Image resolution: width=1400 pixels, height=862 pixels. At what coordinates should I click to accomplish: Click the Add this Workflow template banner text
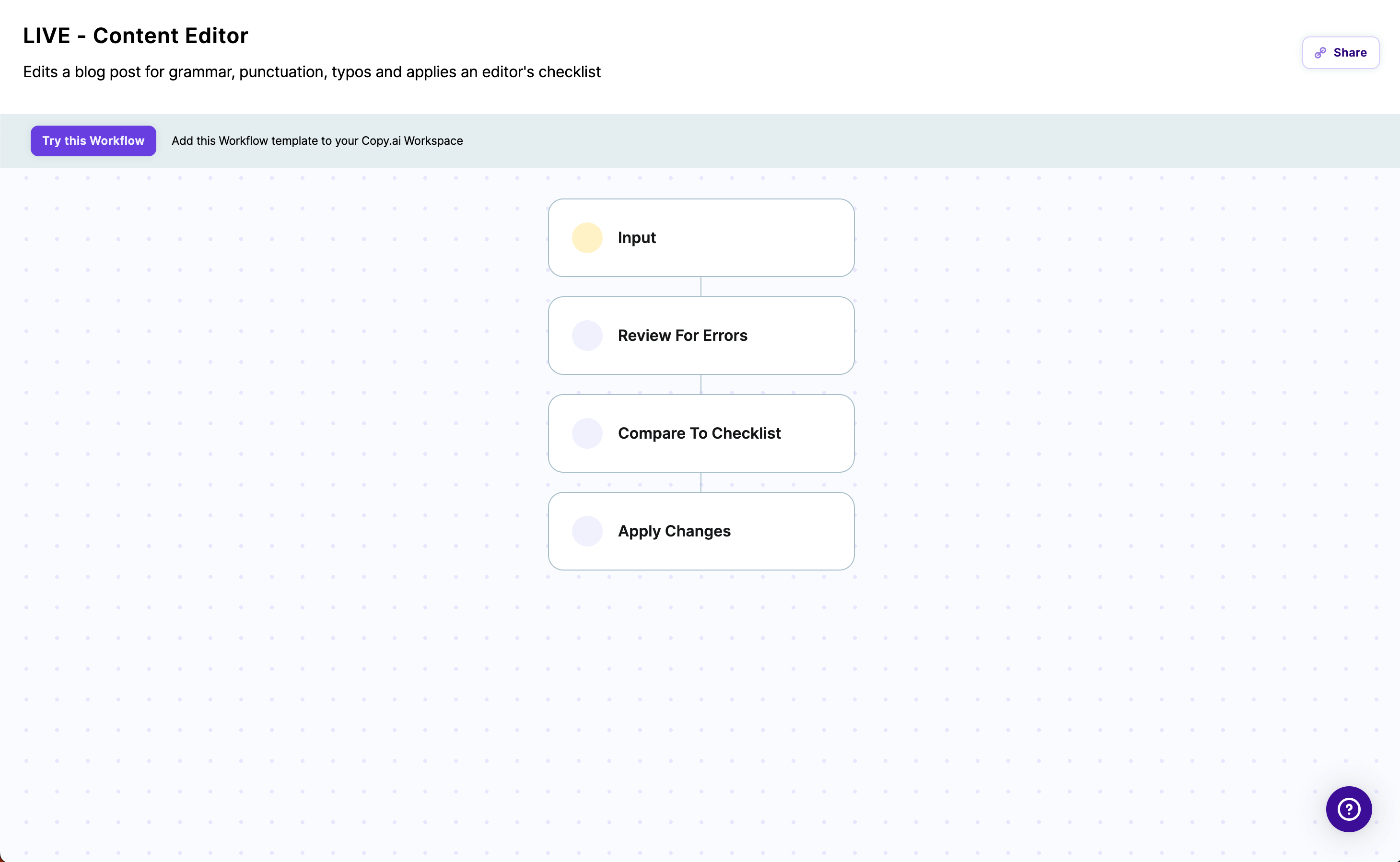[317, 141]
